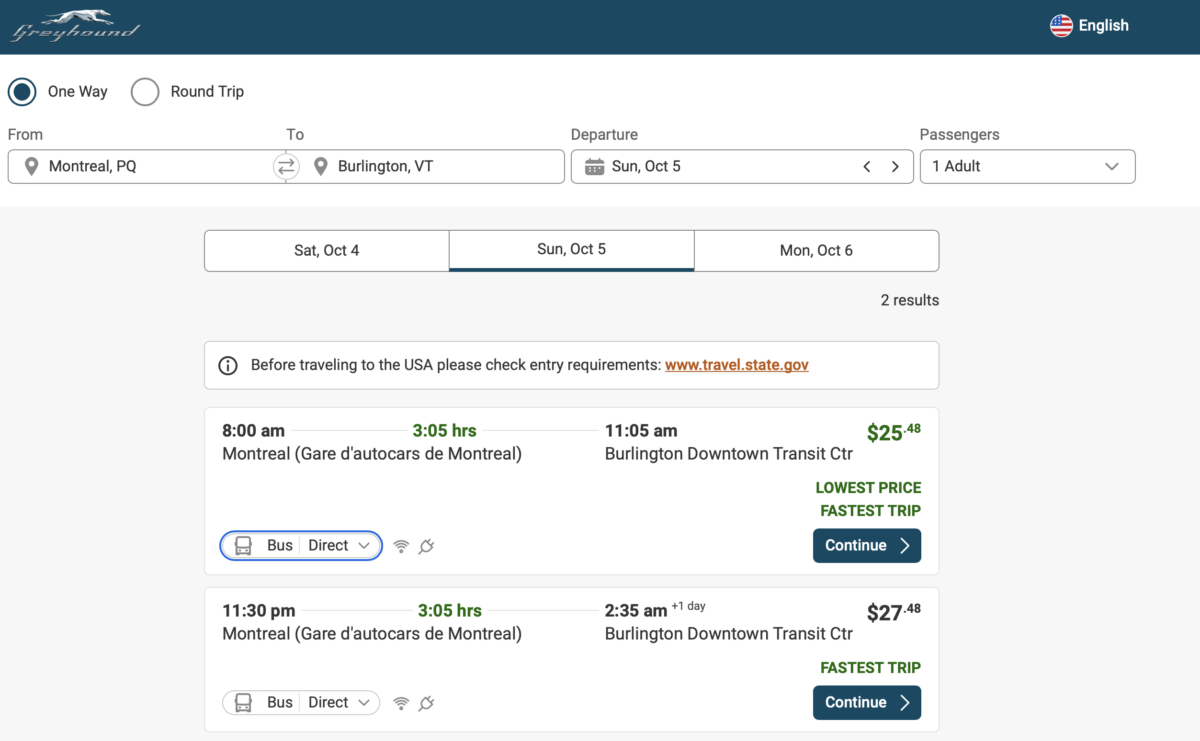The image size is (1200, 741).
Task: Expand Bus Direct details for the 11:30 pm trip
Action: [x=301, y=703]
